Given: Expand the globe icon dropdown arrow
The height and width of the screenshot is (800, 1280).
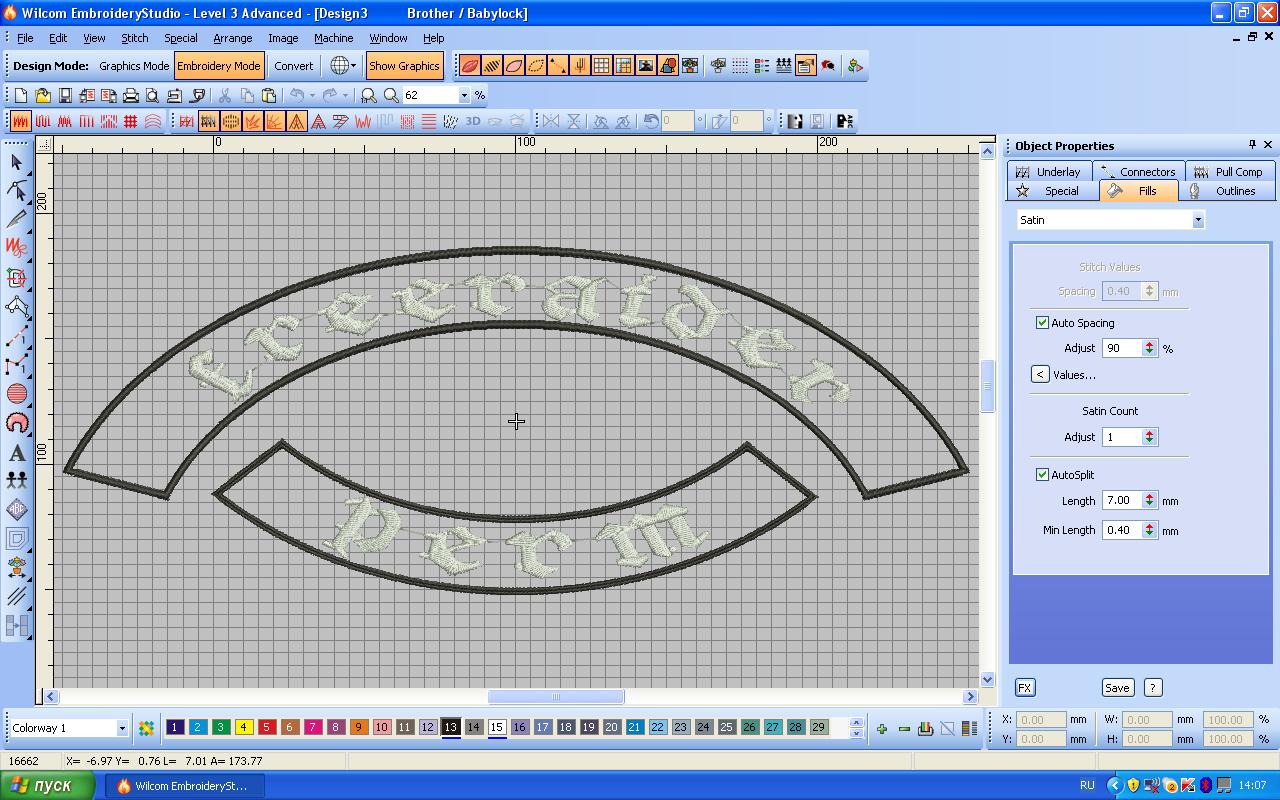Looking at the screenshot, I should (353, 66).
